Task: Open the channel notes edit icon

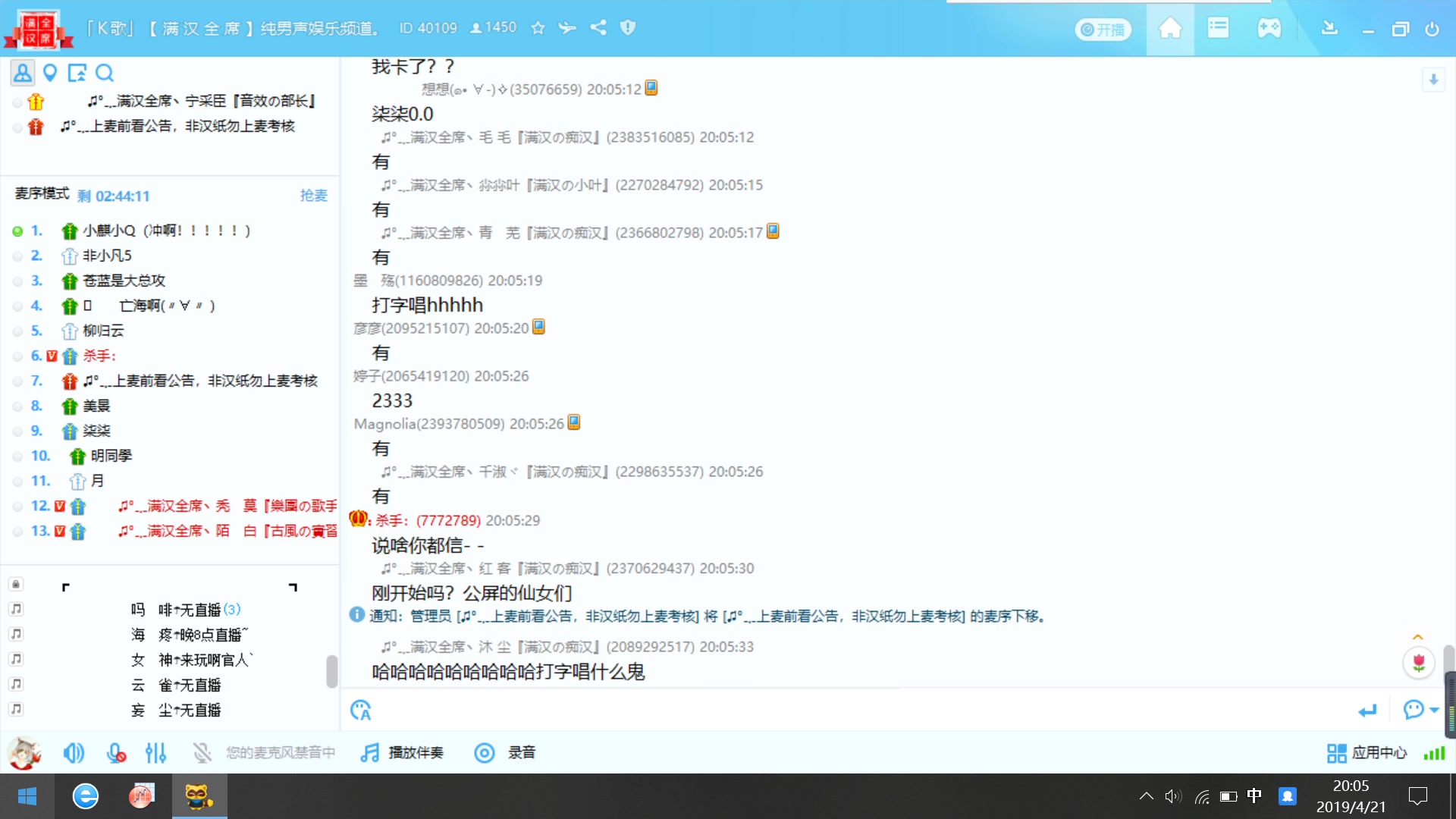Action: click(77, 73)
